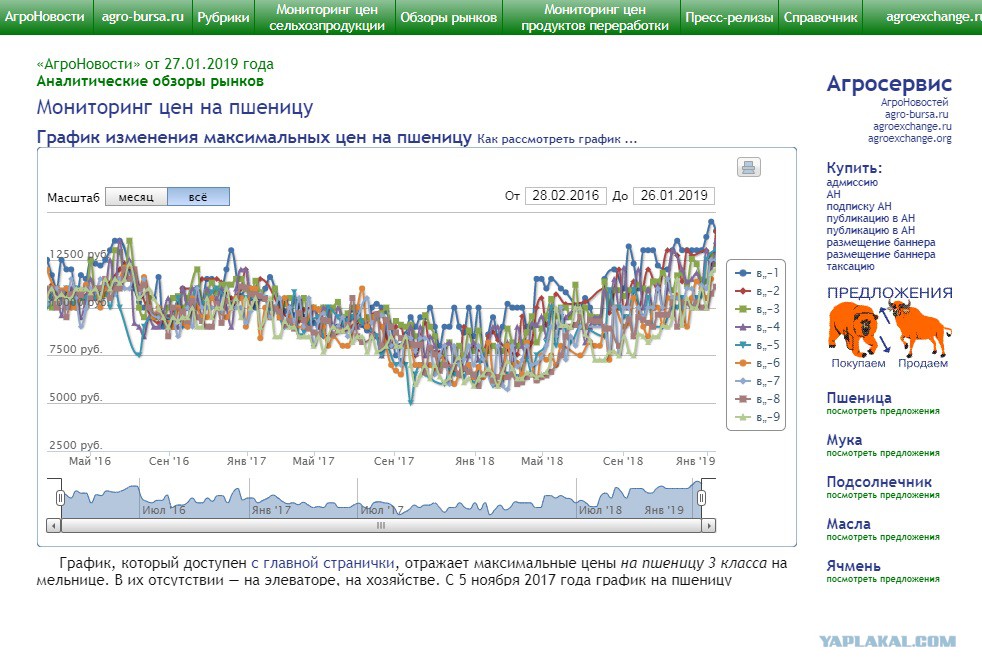Screen dimensions: 982x671
Task: Click the chart horizontal scrollbar thumb
Action: click(381, 526)
